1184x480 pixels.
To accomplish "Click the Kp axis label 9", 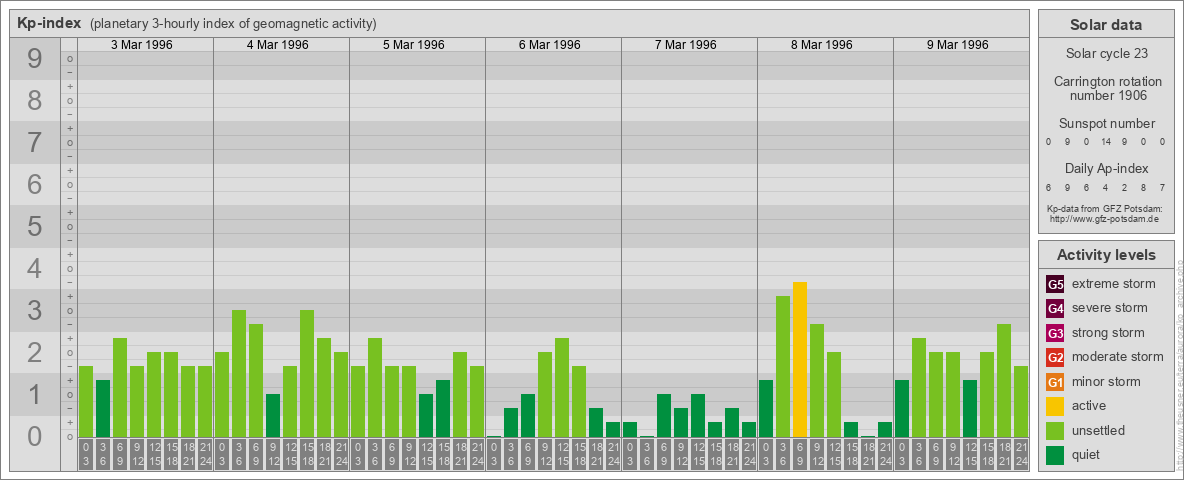I will [x=34, y=59].
